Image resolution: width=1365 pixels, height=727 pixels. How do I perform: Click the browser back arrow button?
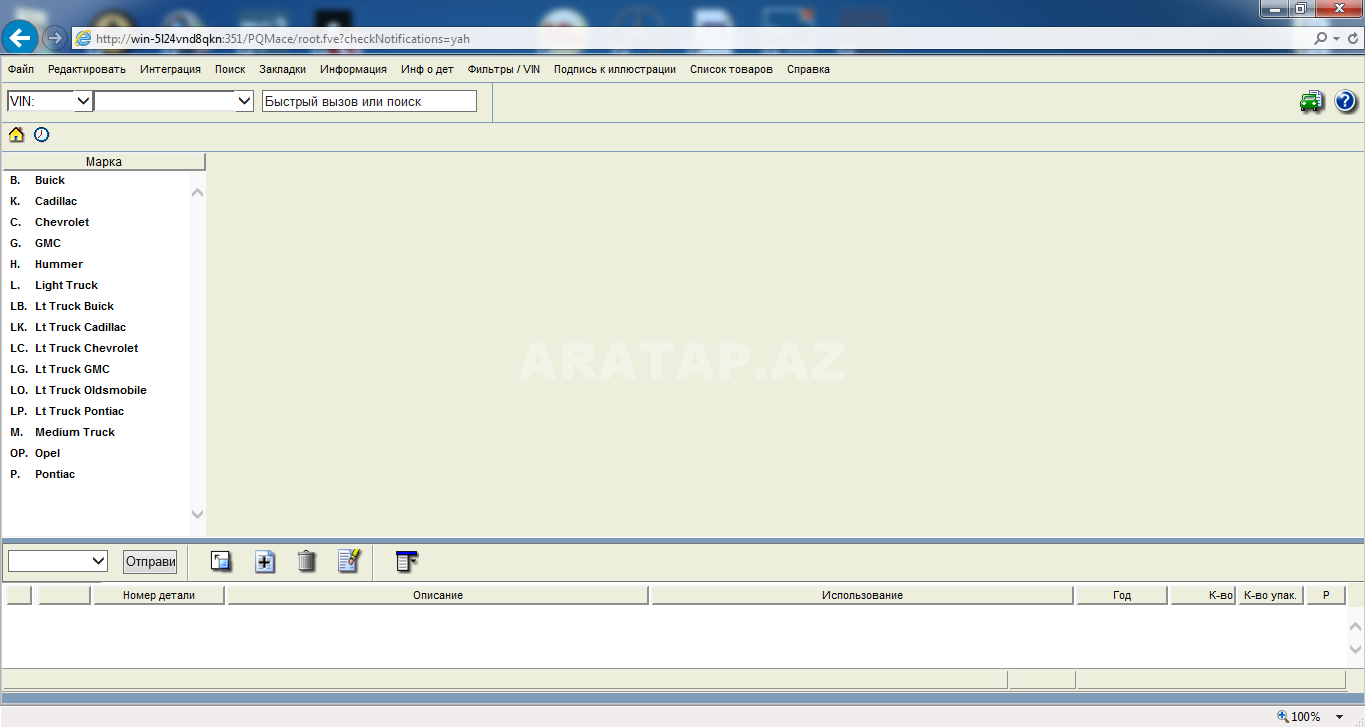click(20, 38)
